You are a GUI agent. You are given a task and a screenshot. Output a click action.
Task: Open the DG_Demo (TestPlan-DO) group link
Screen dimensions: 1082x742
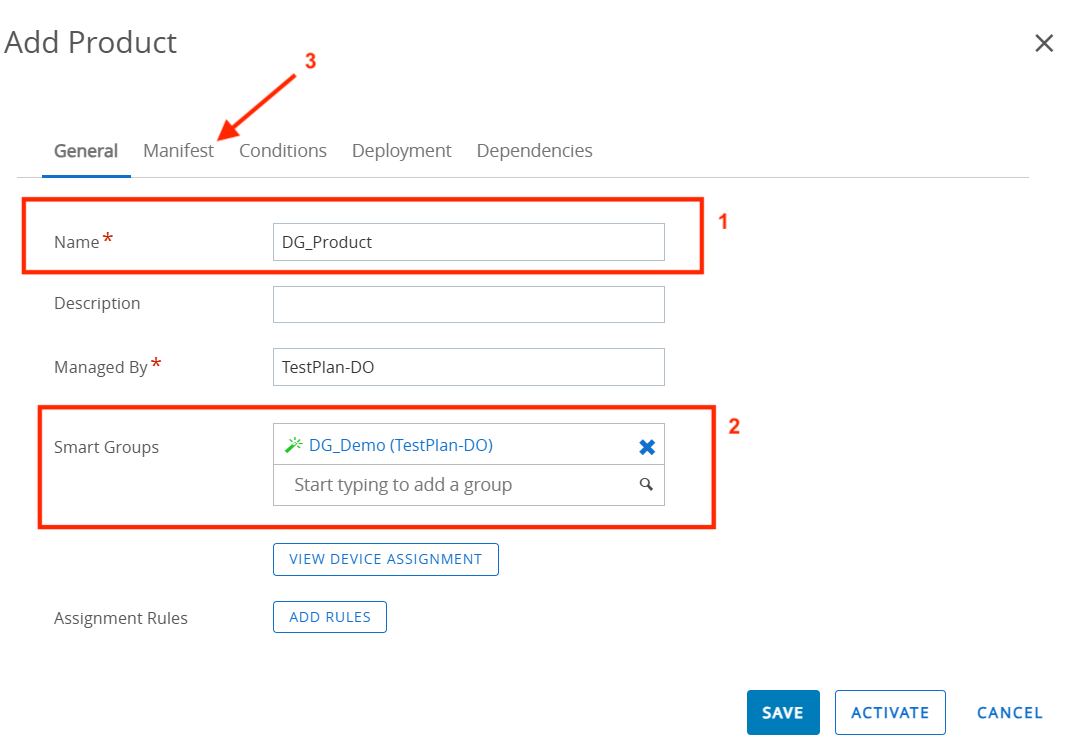pos(400,446)
